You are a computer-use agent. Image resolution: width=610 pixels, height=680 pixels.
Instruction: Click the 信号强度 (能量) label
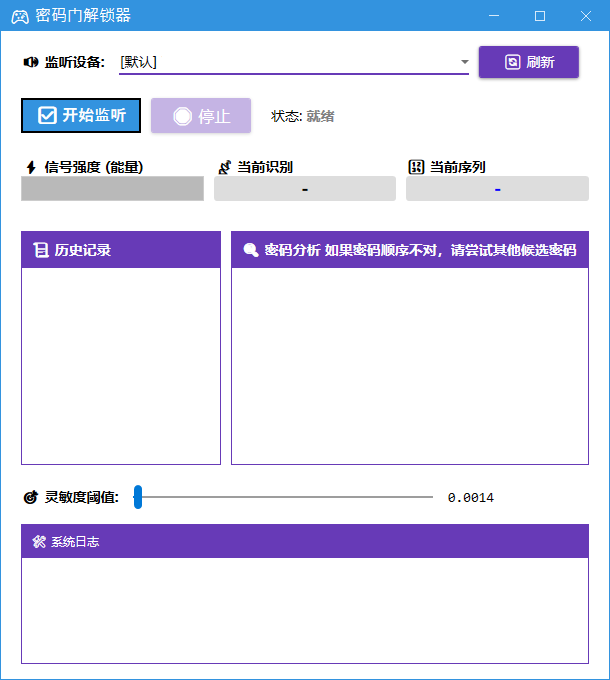pyautogui.click(x=94, y=167)
